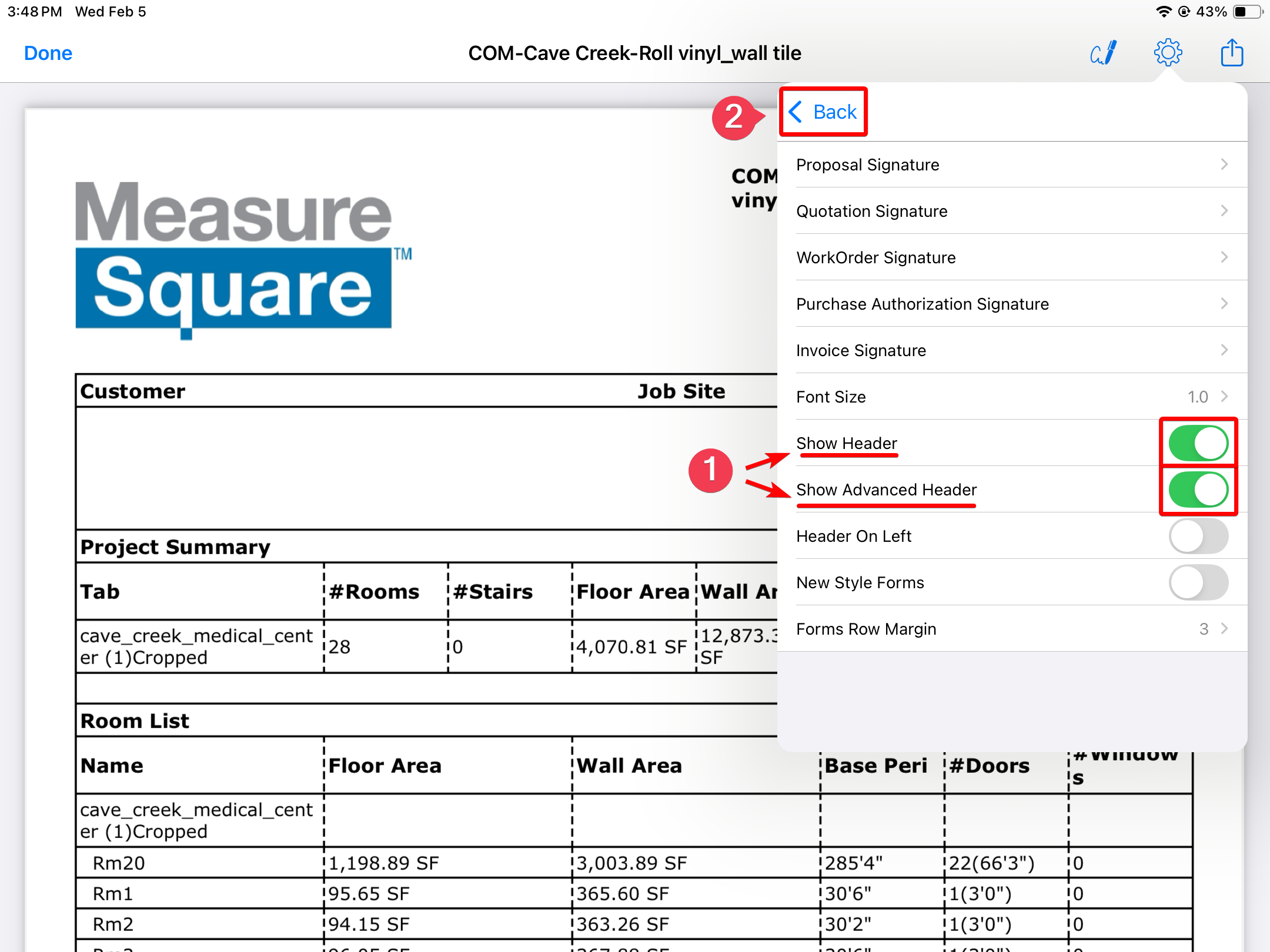This screenshot has height=952, width=1270.
Task: Disable the Show Header switch
Action: click(x=1198, y=443)
